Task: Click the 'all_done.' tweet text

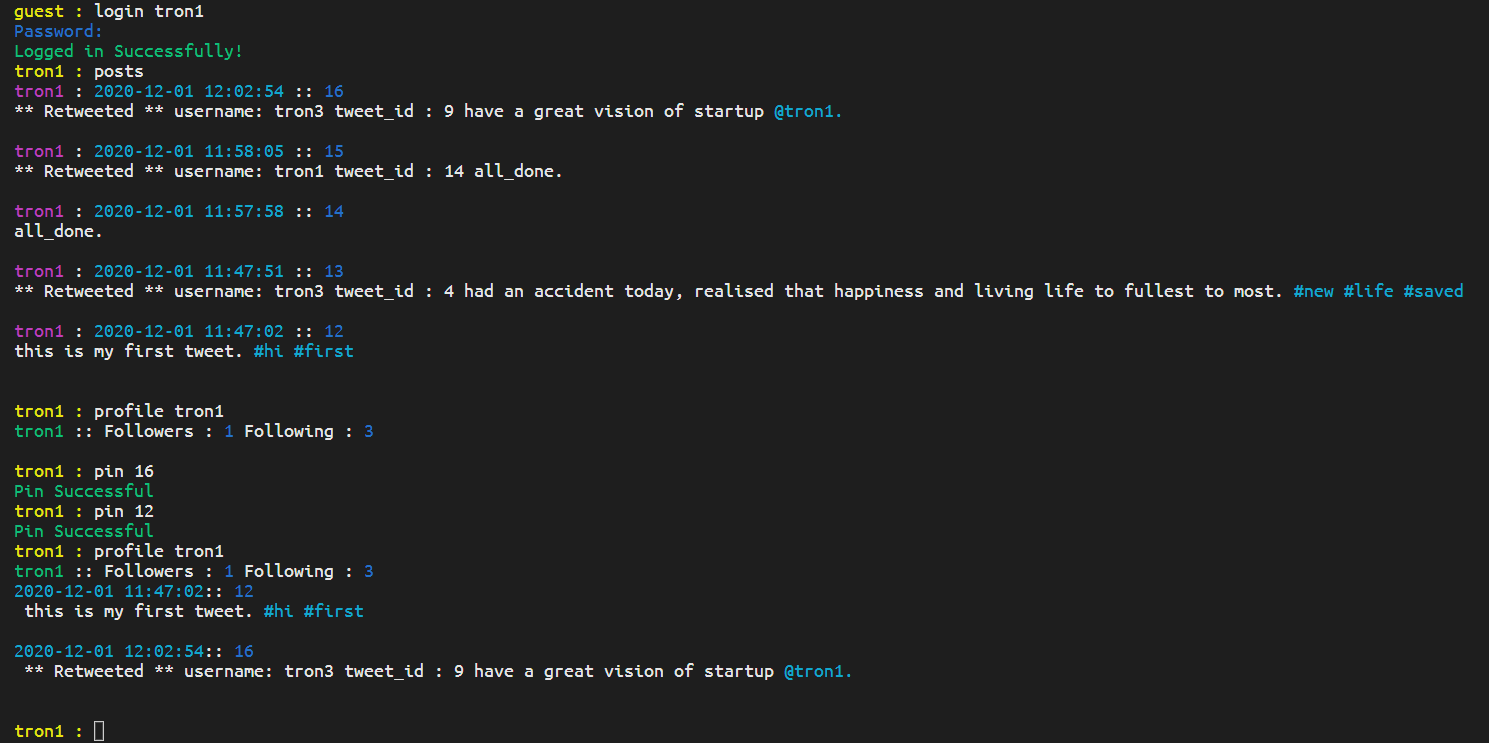Action: (x=58, y=231)
